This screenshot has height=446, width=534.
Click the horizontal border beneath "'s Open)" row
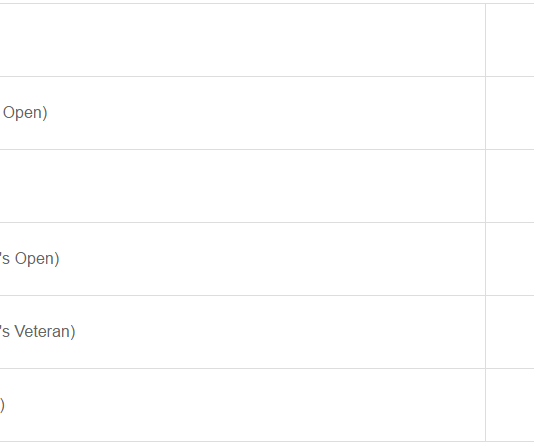[x=267, y=296]
